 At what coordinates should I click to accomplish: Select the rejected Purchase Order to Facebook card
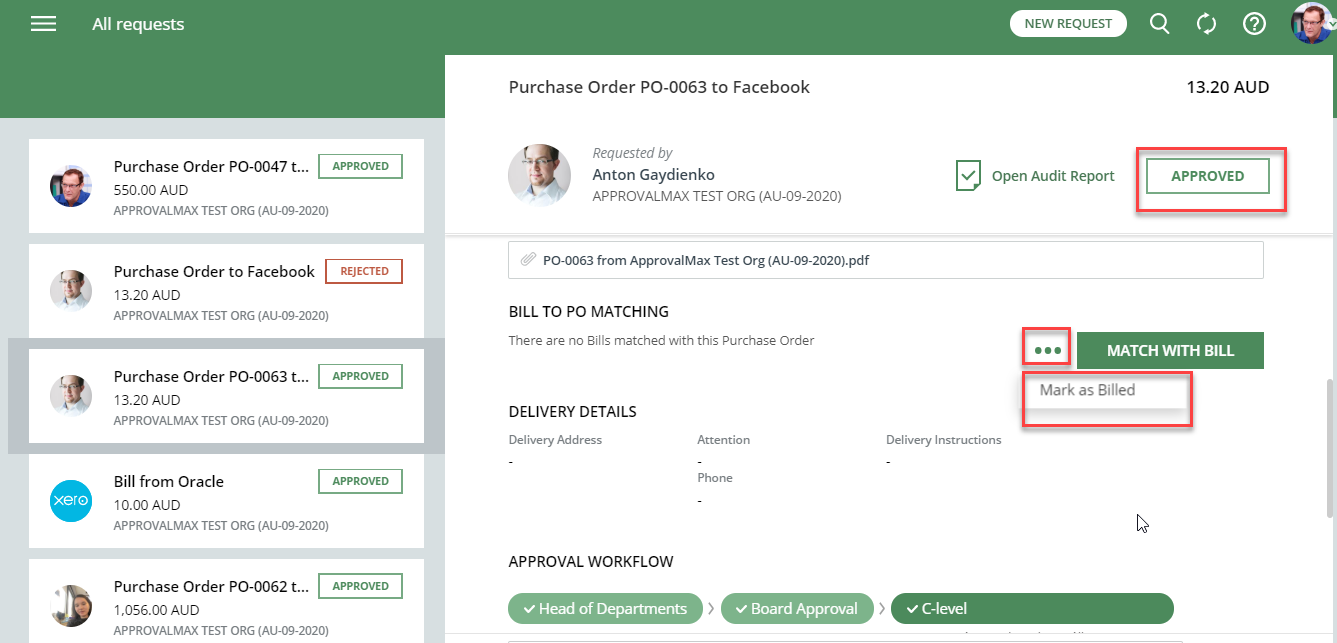pyautogui.click(x=226, y=292)
